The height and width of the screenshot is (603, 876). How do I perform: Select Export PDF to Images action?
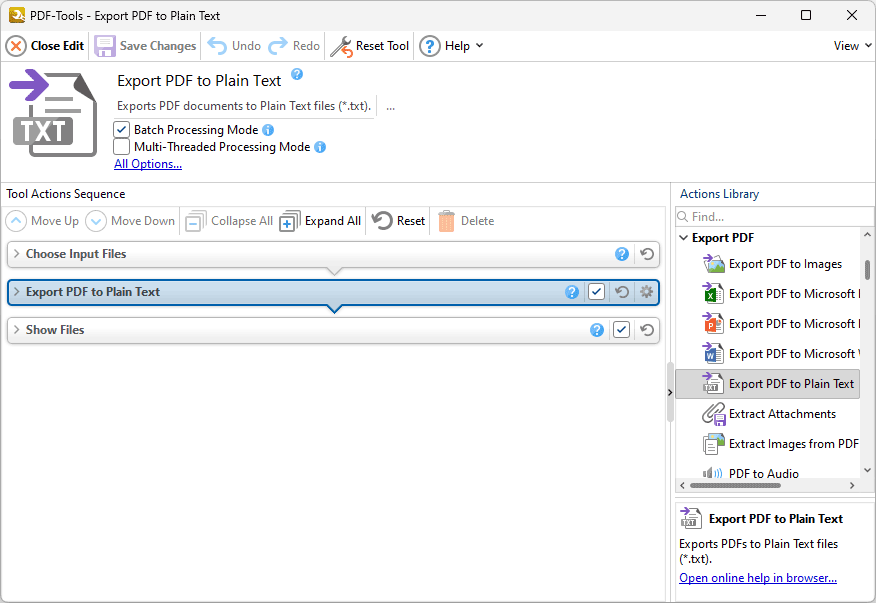click(790, 263)
